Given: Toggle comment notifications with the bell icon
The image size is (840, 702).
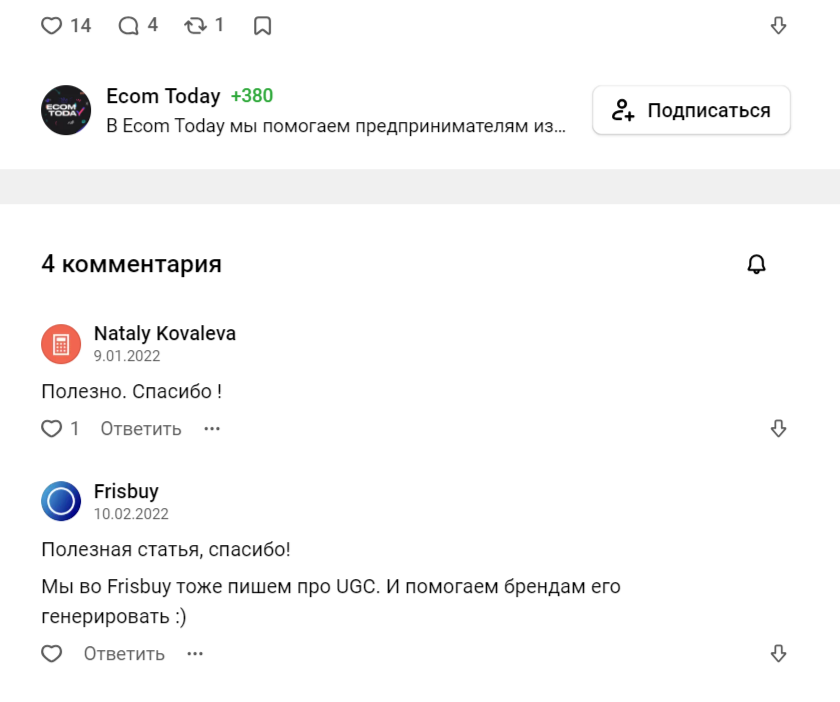Looking at the screenshot, I should coord(757,264).
